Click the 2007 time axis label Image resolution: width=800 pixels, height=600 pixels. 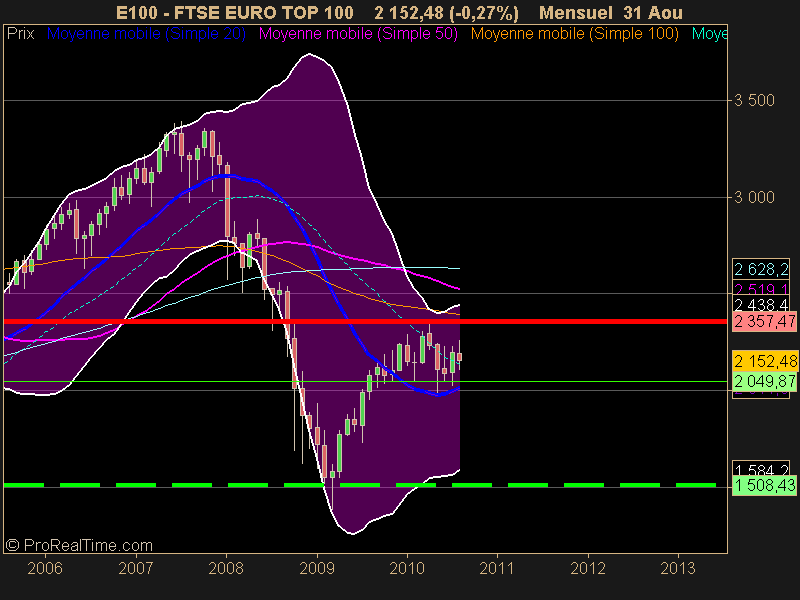(x=135, y=568)
